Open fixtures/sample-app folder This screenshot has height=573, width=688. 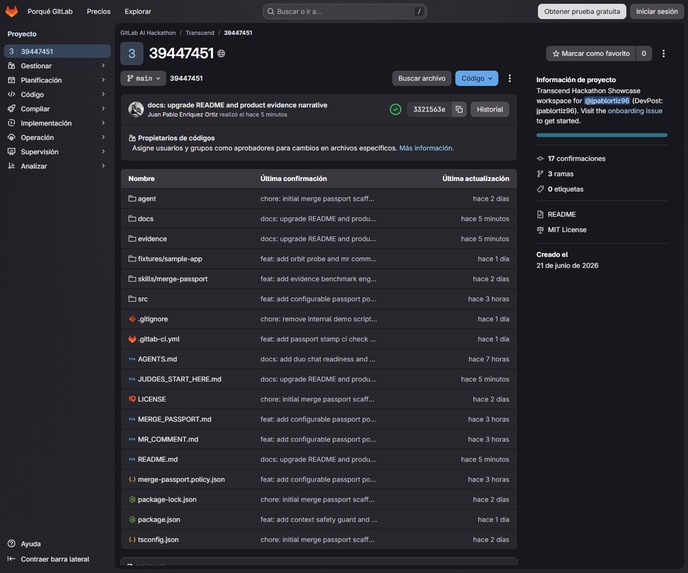[x=170, y=259]
